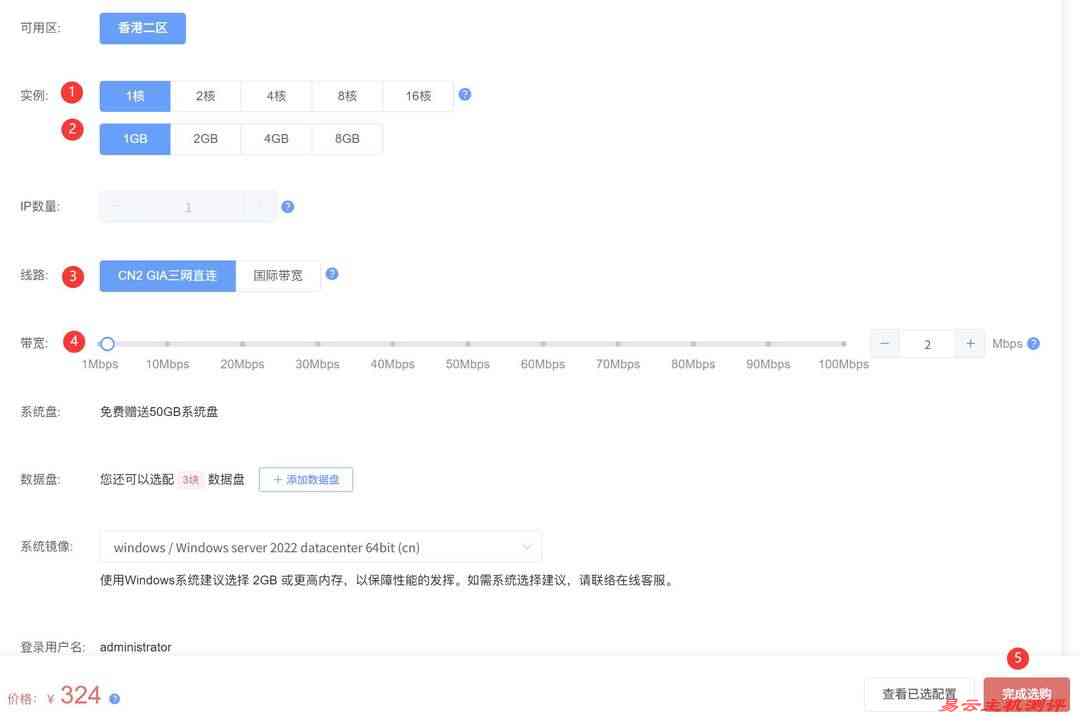Screen dimensions: 1080x724
Task: Select the 2核 CPU option
Action: pyautogui.click(x=205, y=95)
